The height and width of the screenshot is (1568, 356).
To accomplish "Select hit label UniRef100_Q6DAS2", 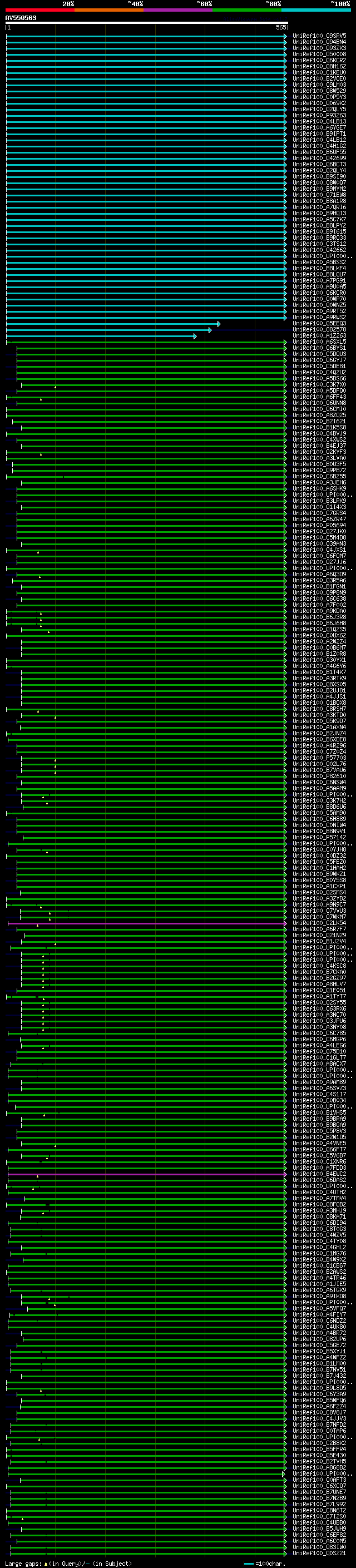I will click(319, 1180).
